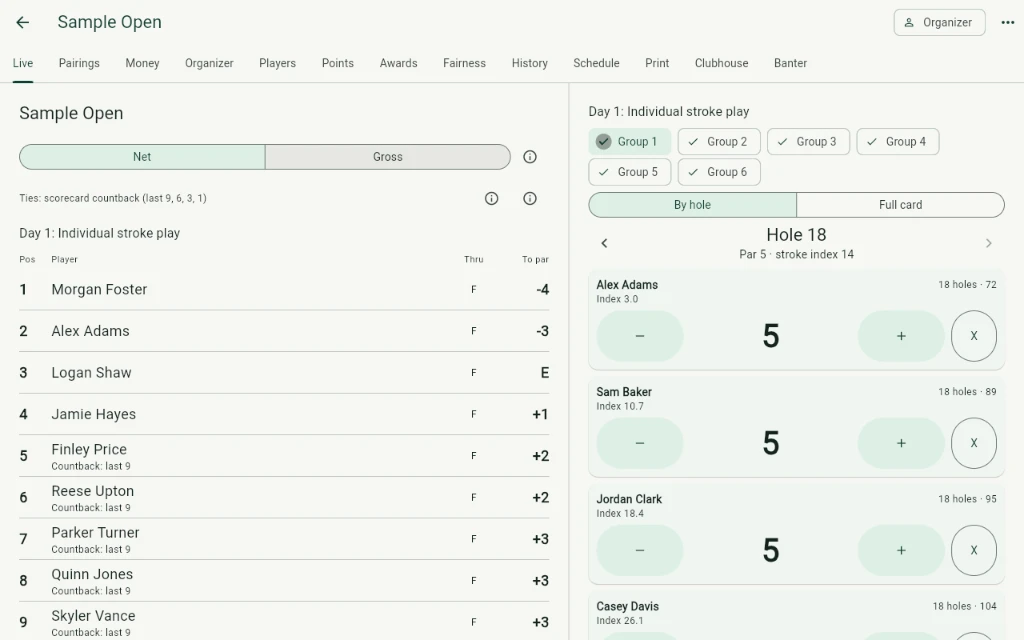The height and width of the screenshot is (640, 1024).
Task: Open the Schedule tab
Action: 596,63
